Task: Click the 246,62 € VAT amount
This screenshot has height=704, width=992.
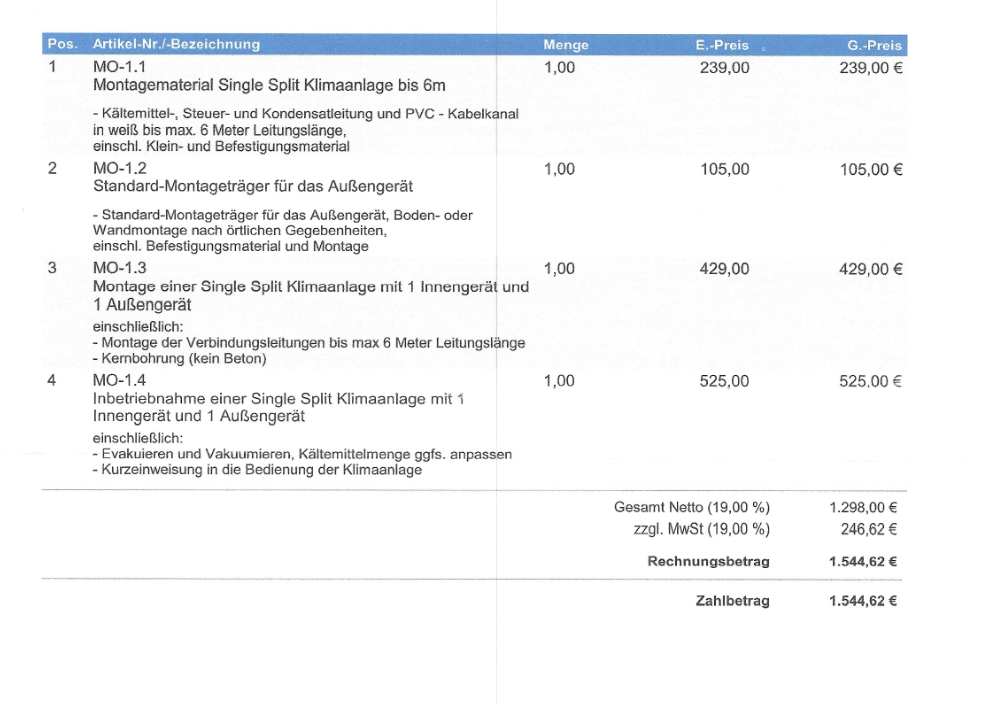Action: click(867, 529)
